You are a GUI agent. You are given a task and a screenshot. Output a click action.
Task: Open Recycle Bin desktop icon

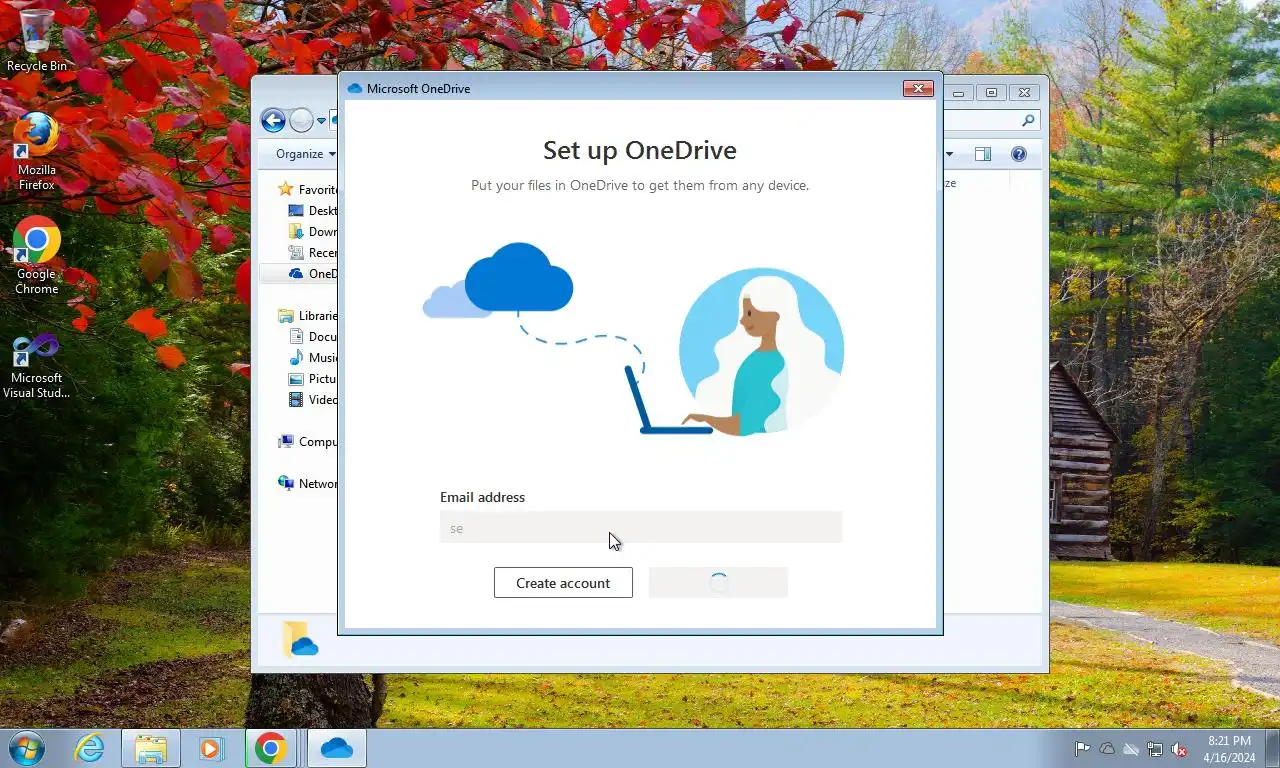pos(37,41)
